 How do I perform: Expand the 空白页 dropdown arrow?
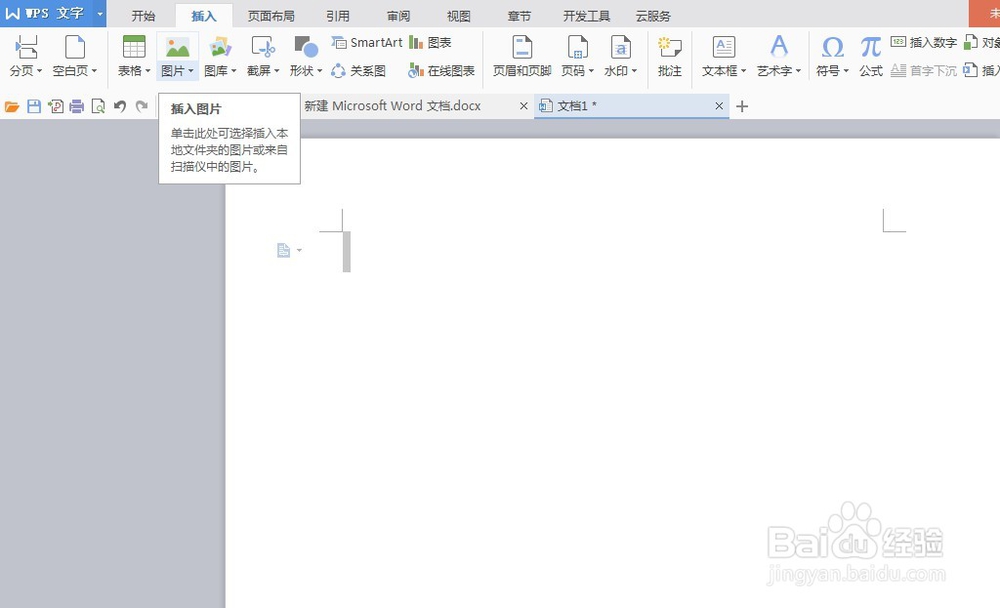pyautogui.click(x=94, y=71)
